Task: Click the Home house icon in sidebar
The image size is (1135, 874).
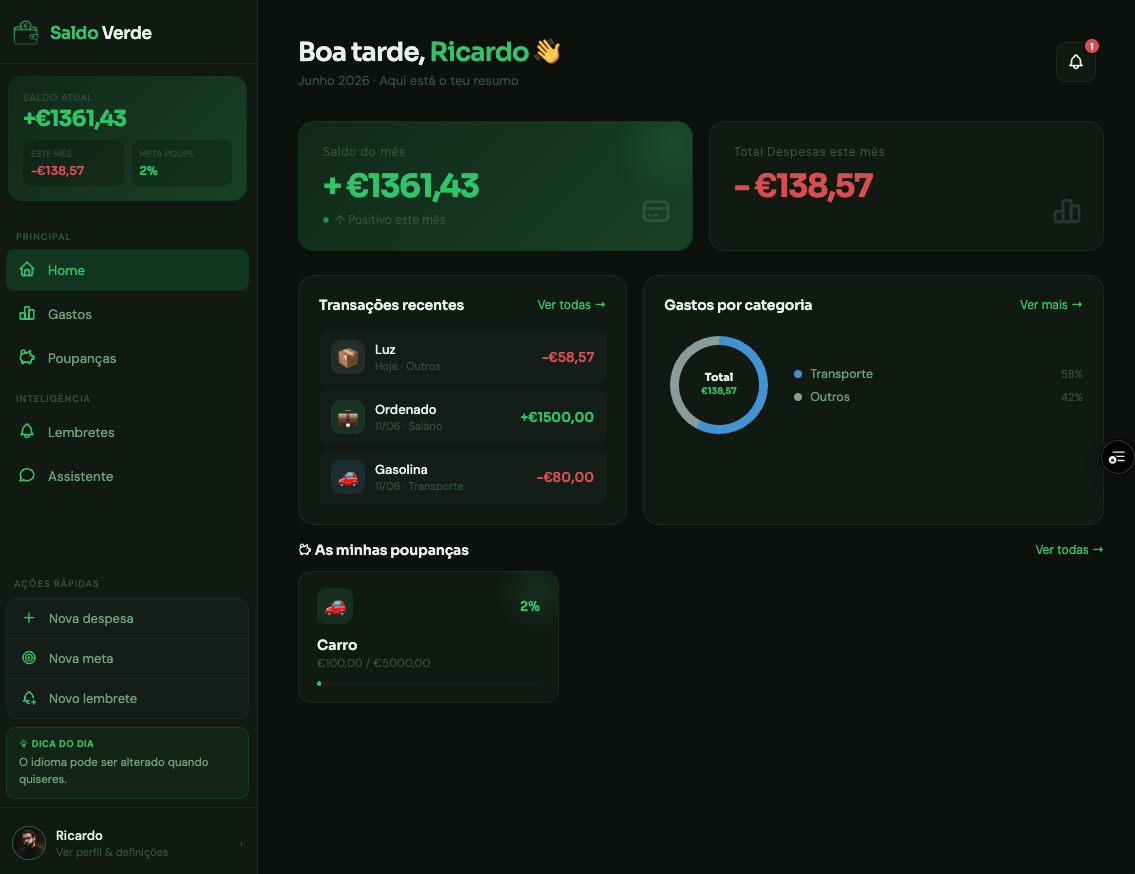Action: (27, 269)
